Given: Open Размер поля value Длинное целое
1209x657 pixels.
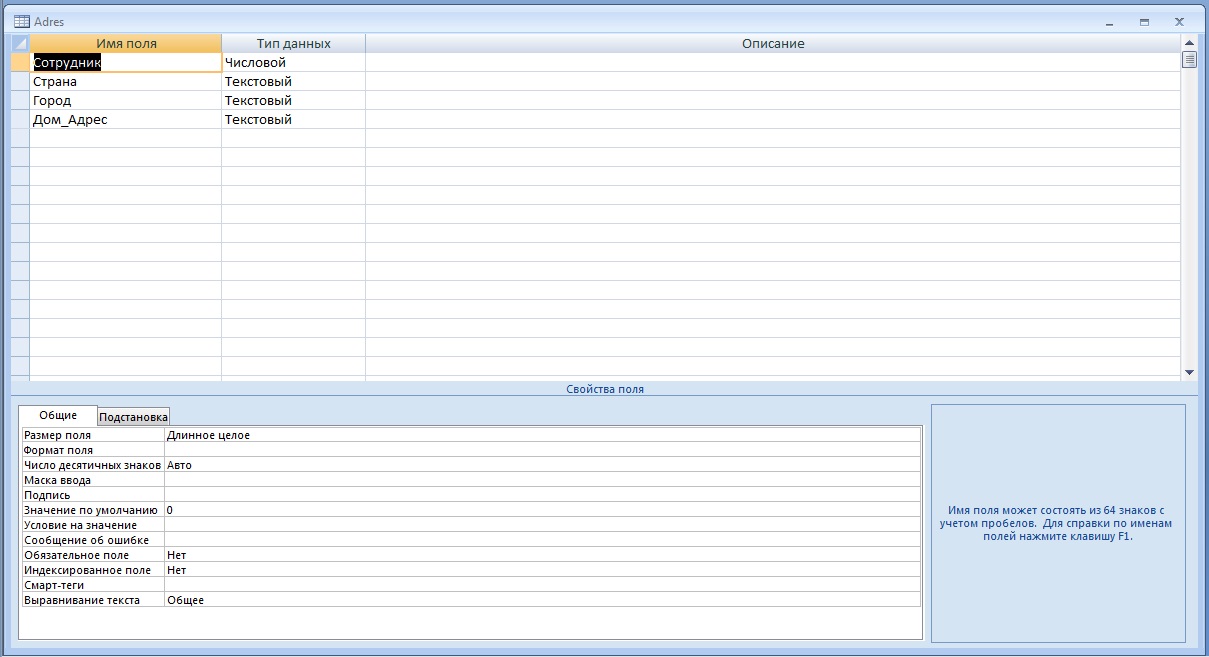Looking at the screenshot, I should click(542, 435).
